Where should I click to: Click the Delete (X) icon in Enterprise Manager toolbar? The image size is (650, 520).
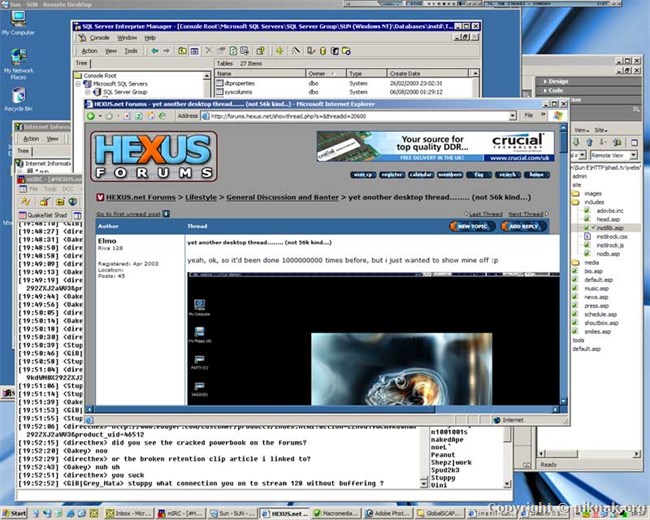pos(209,51)
